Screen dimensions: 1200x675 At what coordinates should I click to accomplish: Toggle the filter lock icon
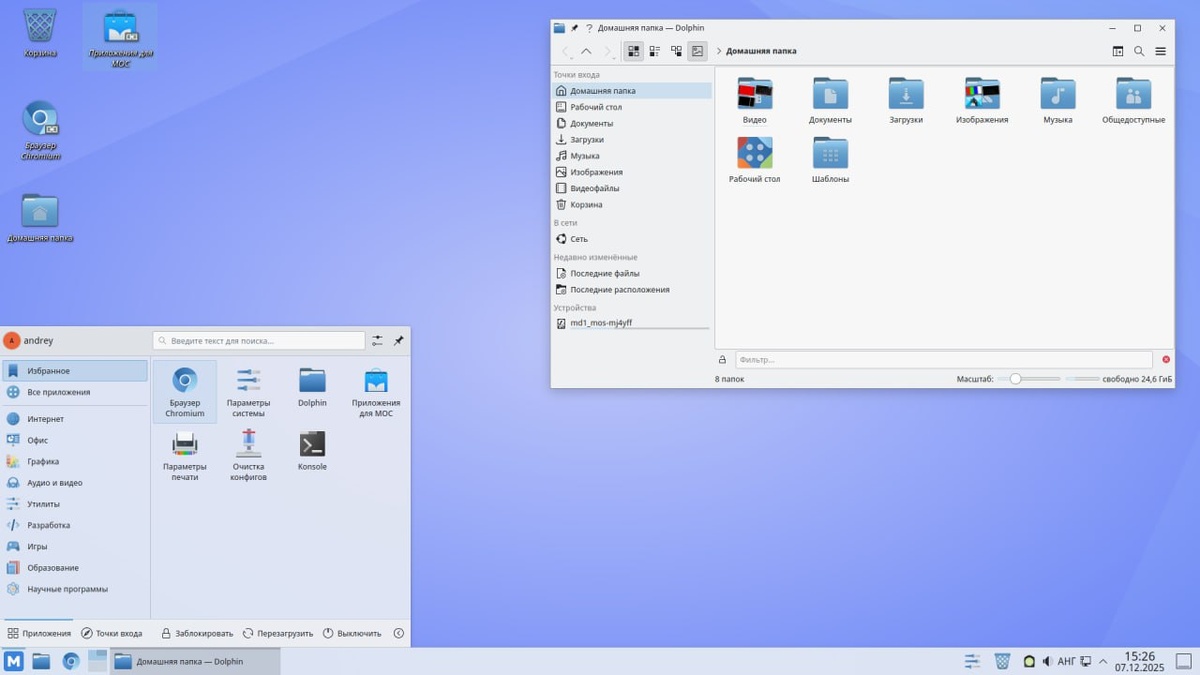(x=722, y=359)
